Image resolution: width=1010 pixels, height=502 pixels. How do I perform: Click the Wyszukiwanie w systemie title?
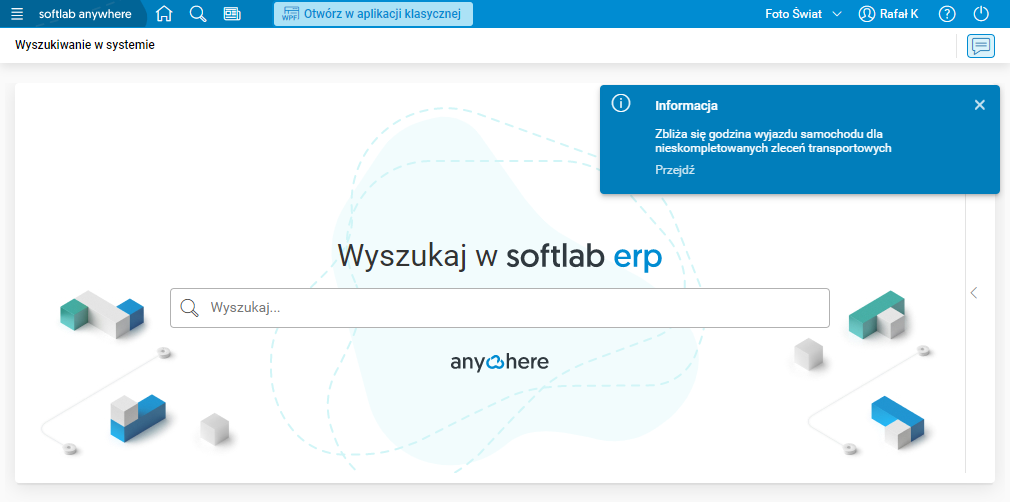[x=85, y=45]
